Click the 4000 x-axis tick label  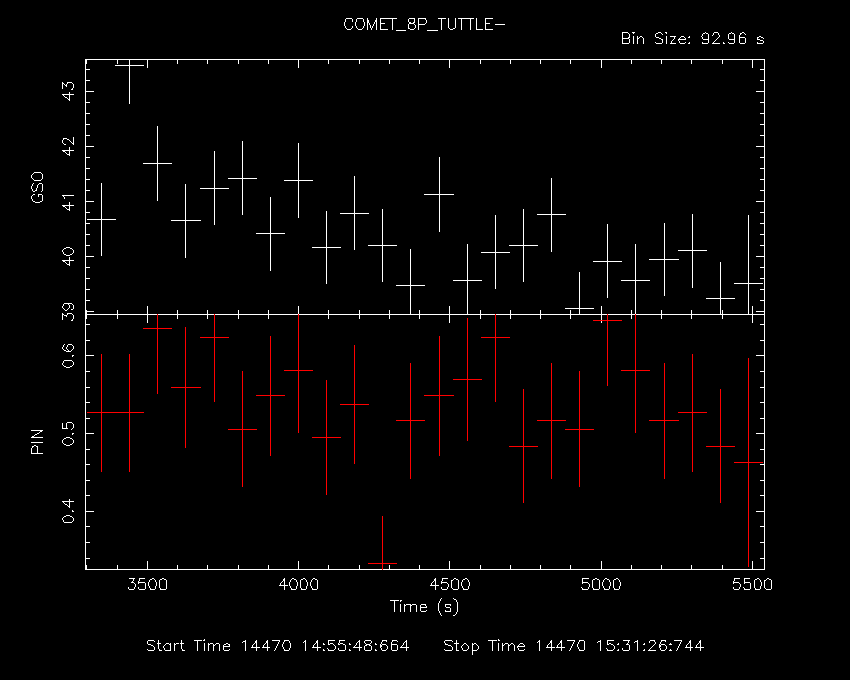[x=298, y=585]
